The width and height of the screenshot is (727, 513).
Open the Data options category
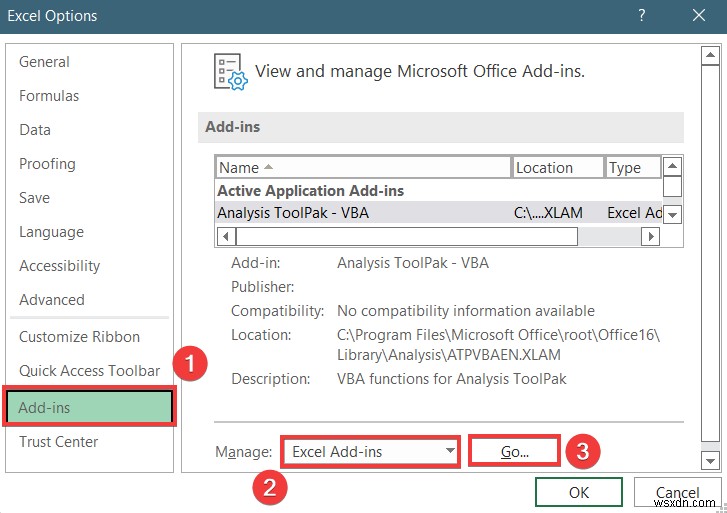[x=35, y=129]
